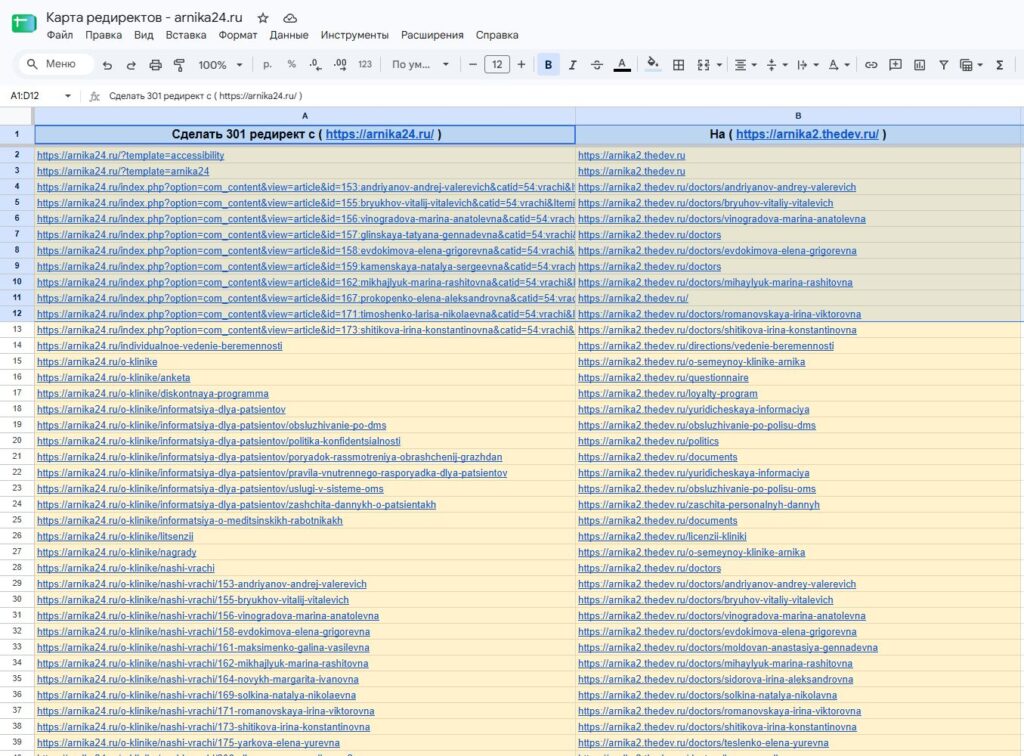Follow the arnika24.ru/o-klinike/anketa link
This screenshot has width=1024, height=756.
(114, 377)
